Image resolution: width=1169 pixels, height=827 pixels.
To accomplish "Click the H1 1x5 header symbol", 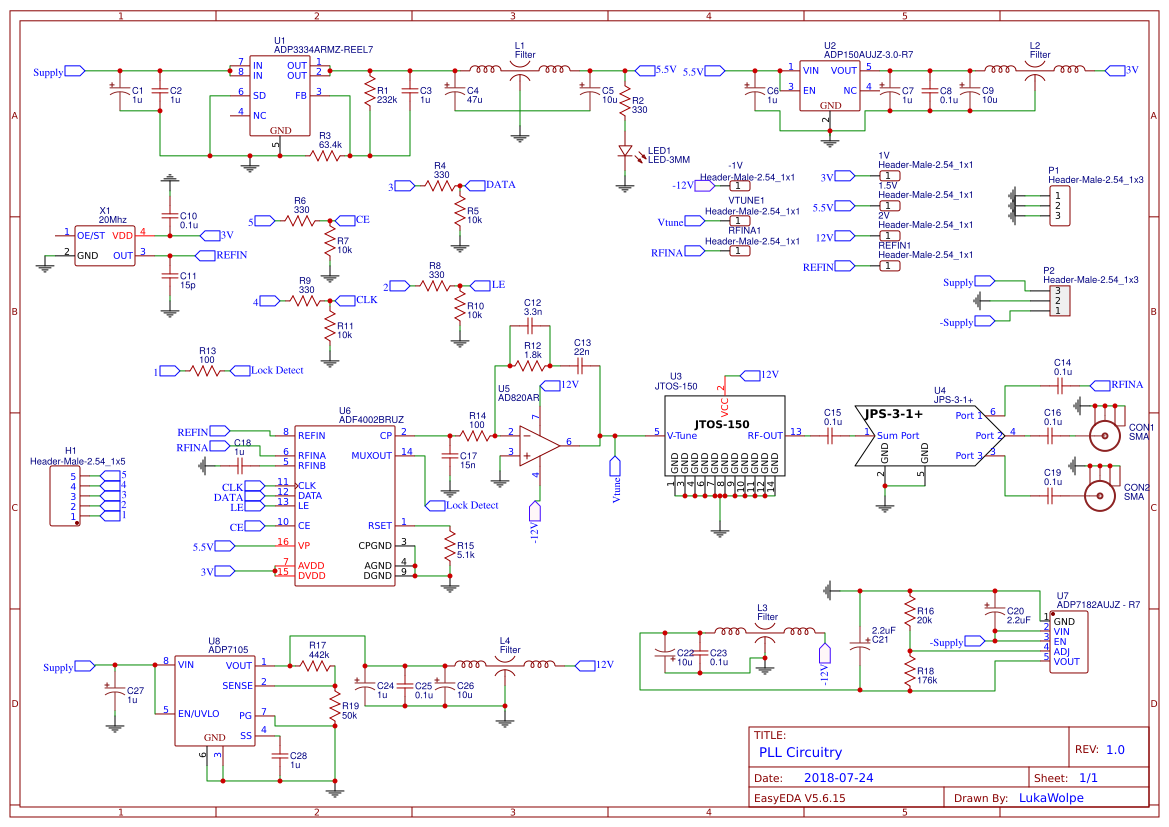I will [x=65, y=496].
